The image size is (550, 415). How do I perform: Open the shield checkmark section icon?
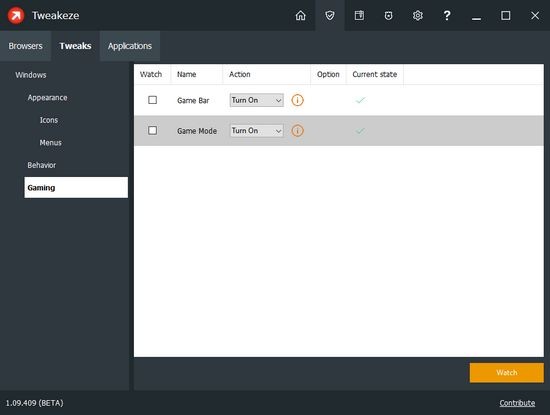[x=330, y=15]
